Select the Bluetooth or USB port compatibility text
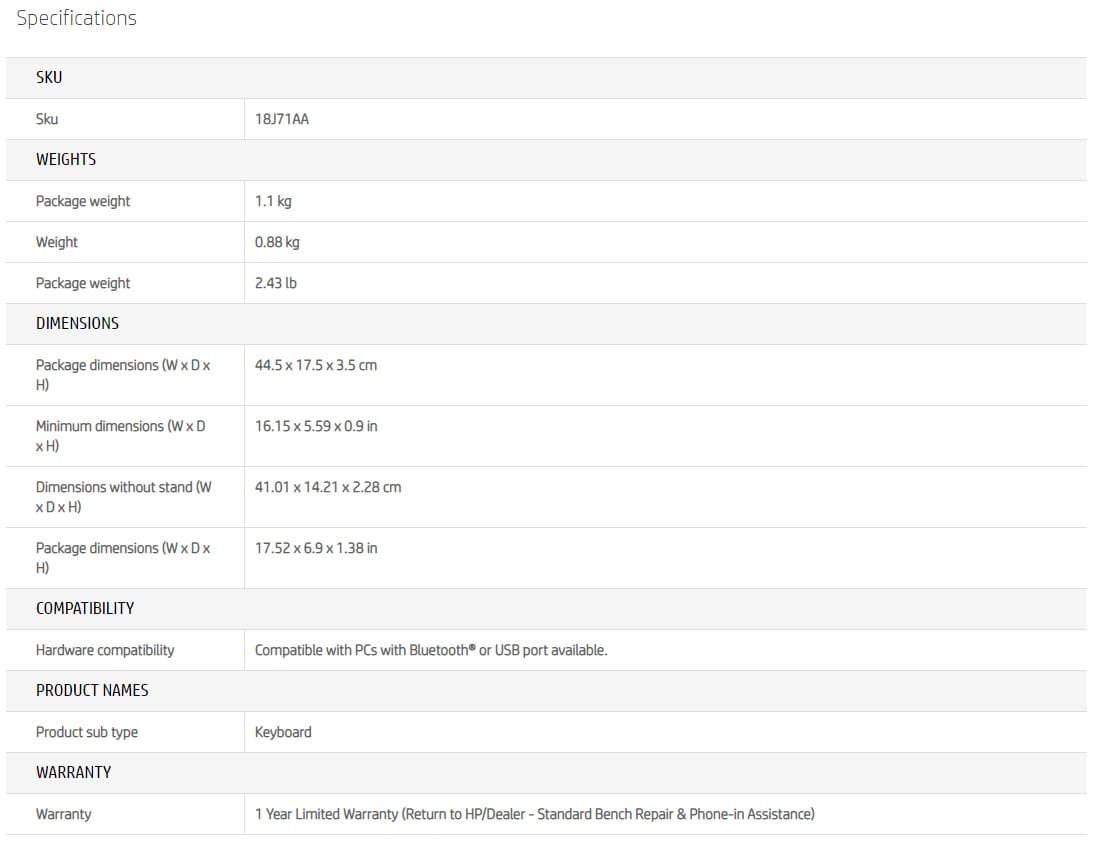This screenshot has height=858, width=1099. [431, 650]
